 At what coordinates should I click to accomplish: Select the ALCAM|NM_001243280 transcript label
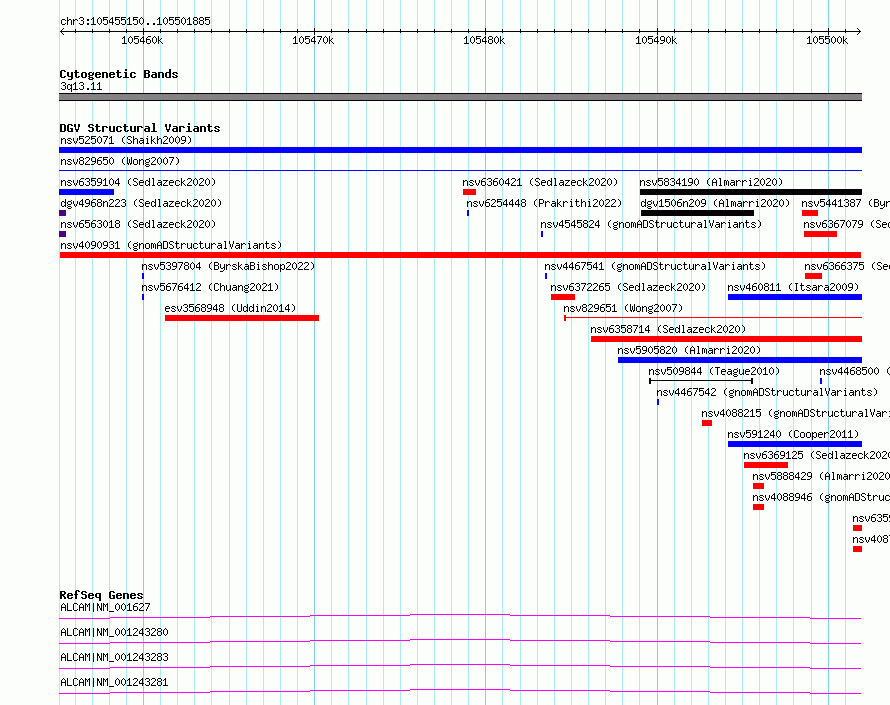click(x=114, y=632)
